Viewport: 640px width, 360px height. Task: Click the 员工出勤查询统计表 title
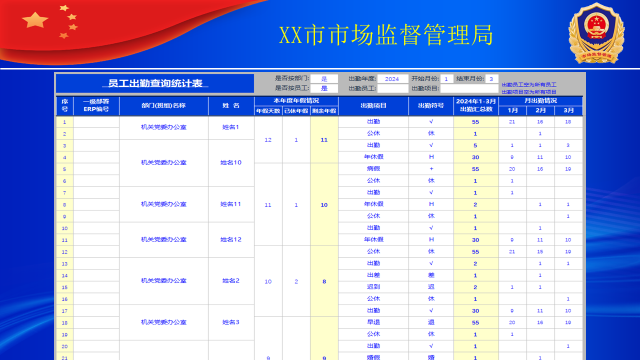(x=155, y=83)
